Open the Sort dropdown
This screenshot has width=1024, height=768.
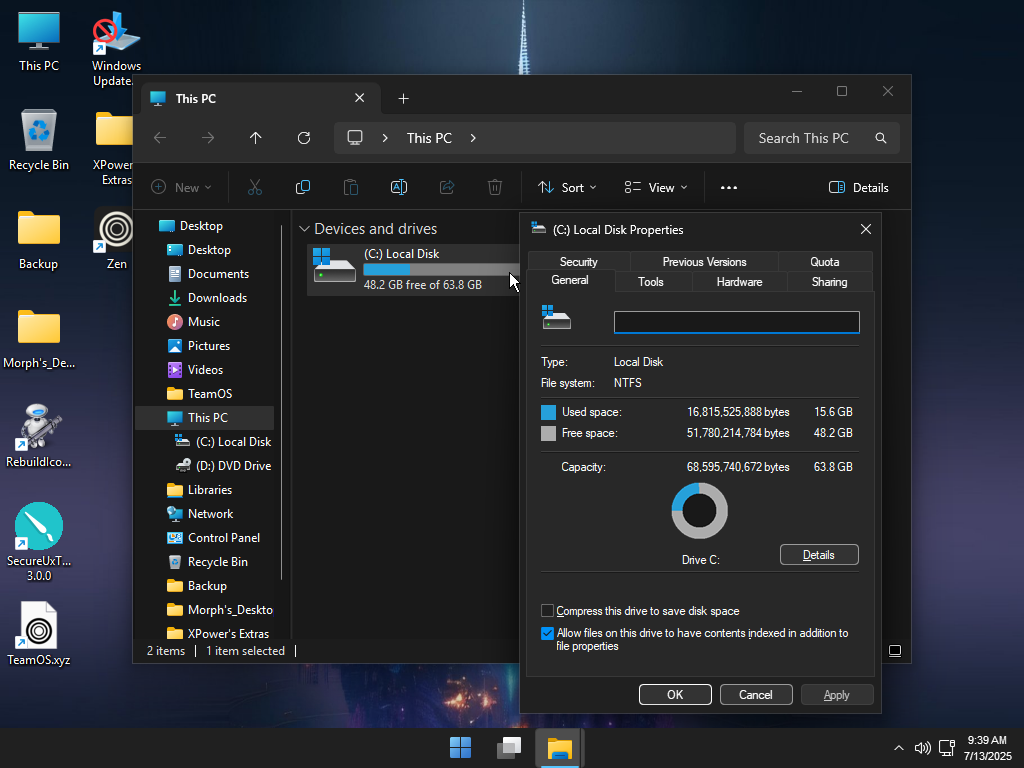tap(567, 187)
